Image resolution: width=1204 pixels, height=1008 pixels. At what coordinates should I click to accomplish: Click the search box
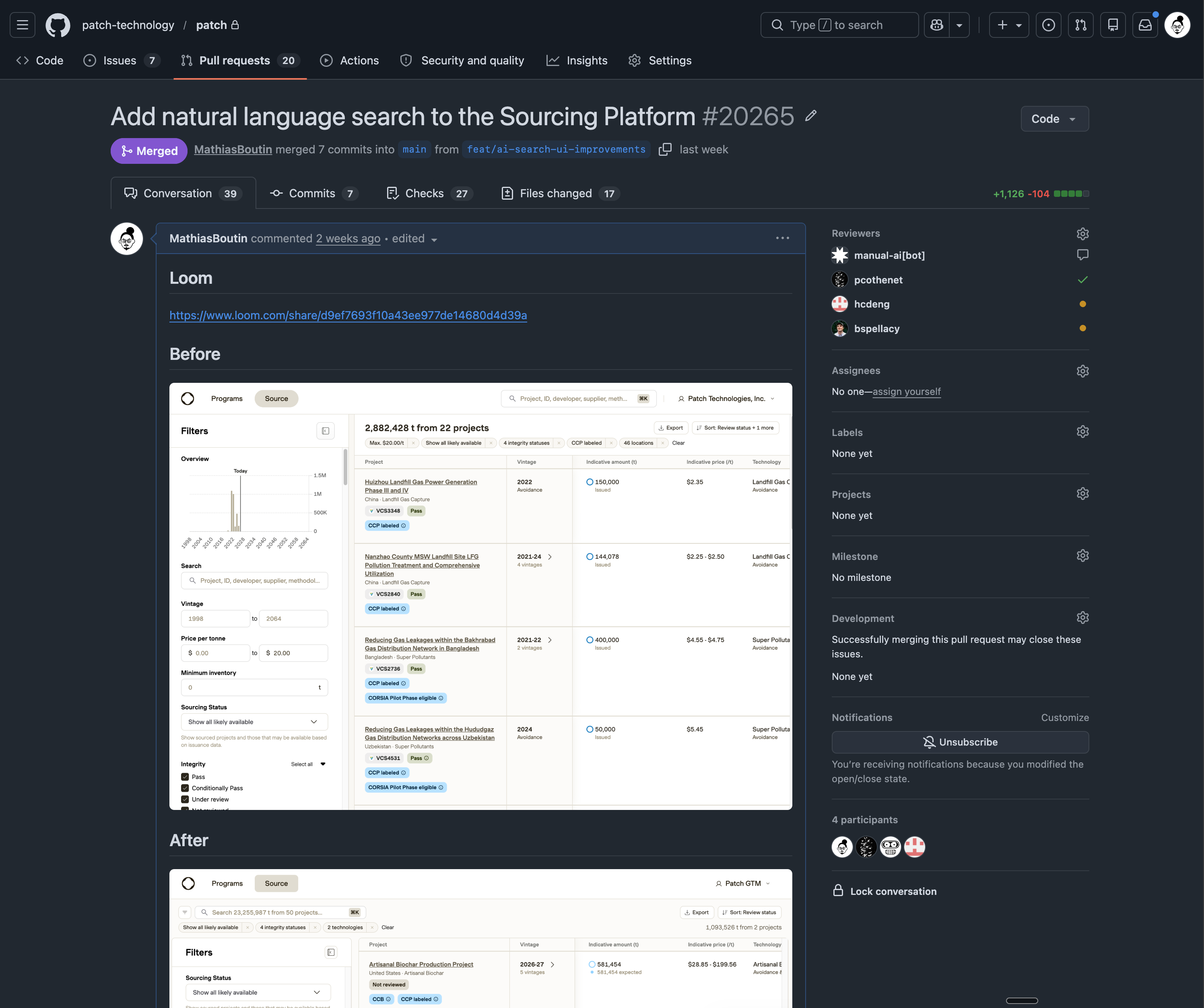[x=839, y=25]
